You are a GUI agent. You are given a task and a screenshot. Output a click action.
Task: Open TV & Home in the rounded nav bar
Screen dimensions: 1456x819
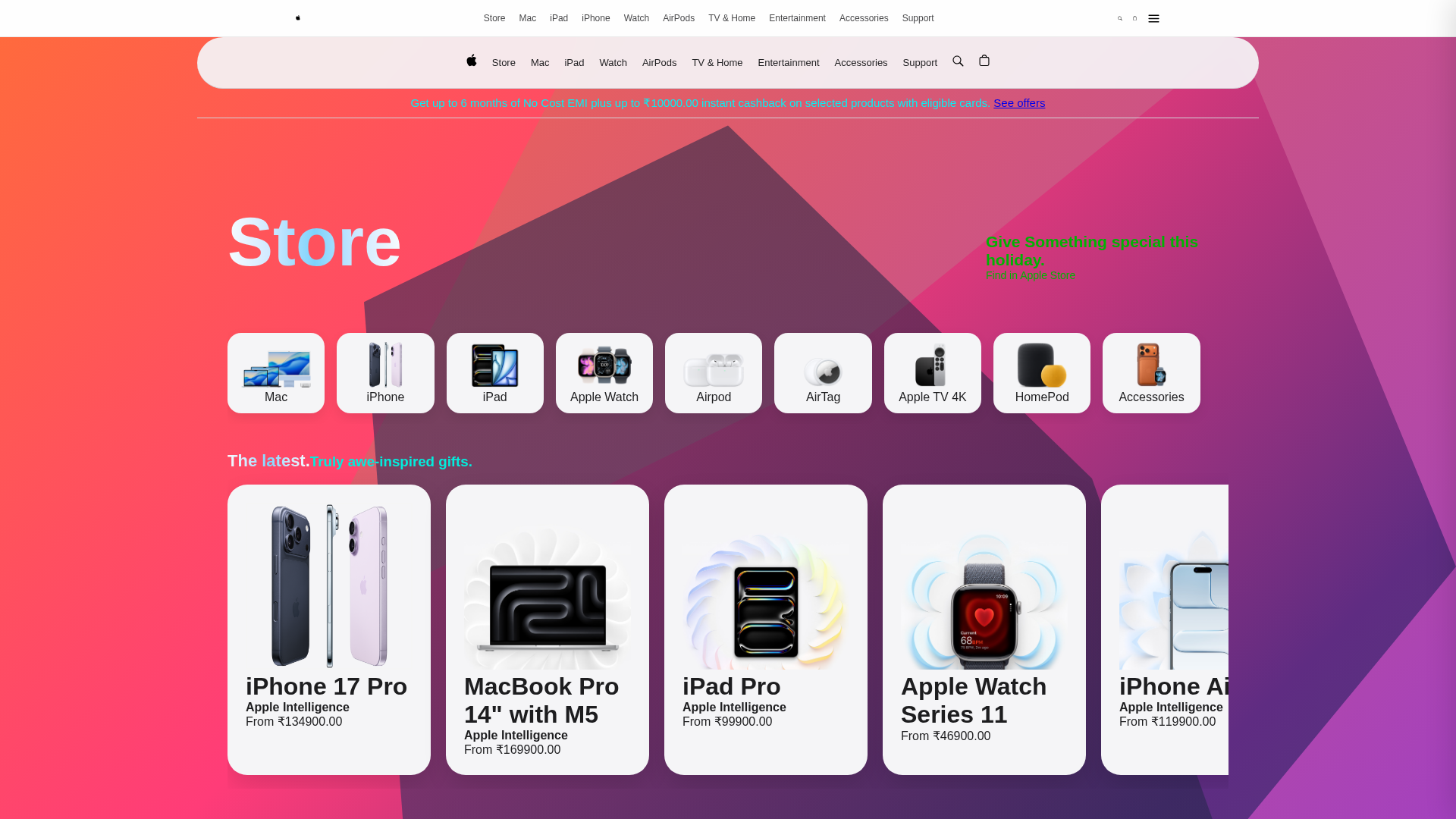[x=717, y=63]
